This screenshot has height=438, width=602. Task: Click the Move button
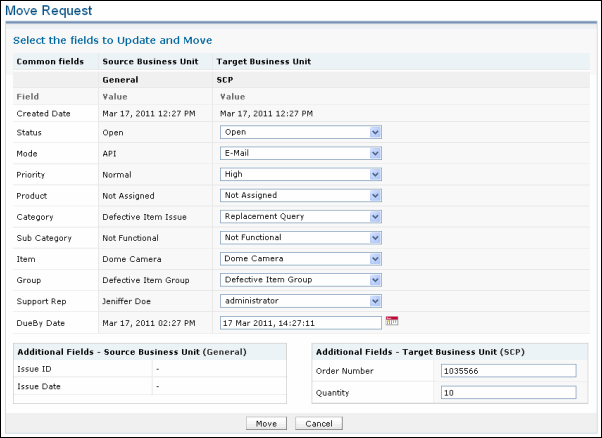tap(266, 423)
